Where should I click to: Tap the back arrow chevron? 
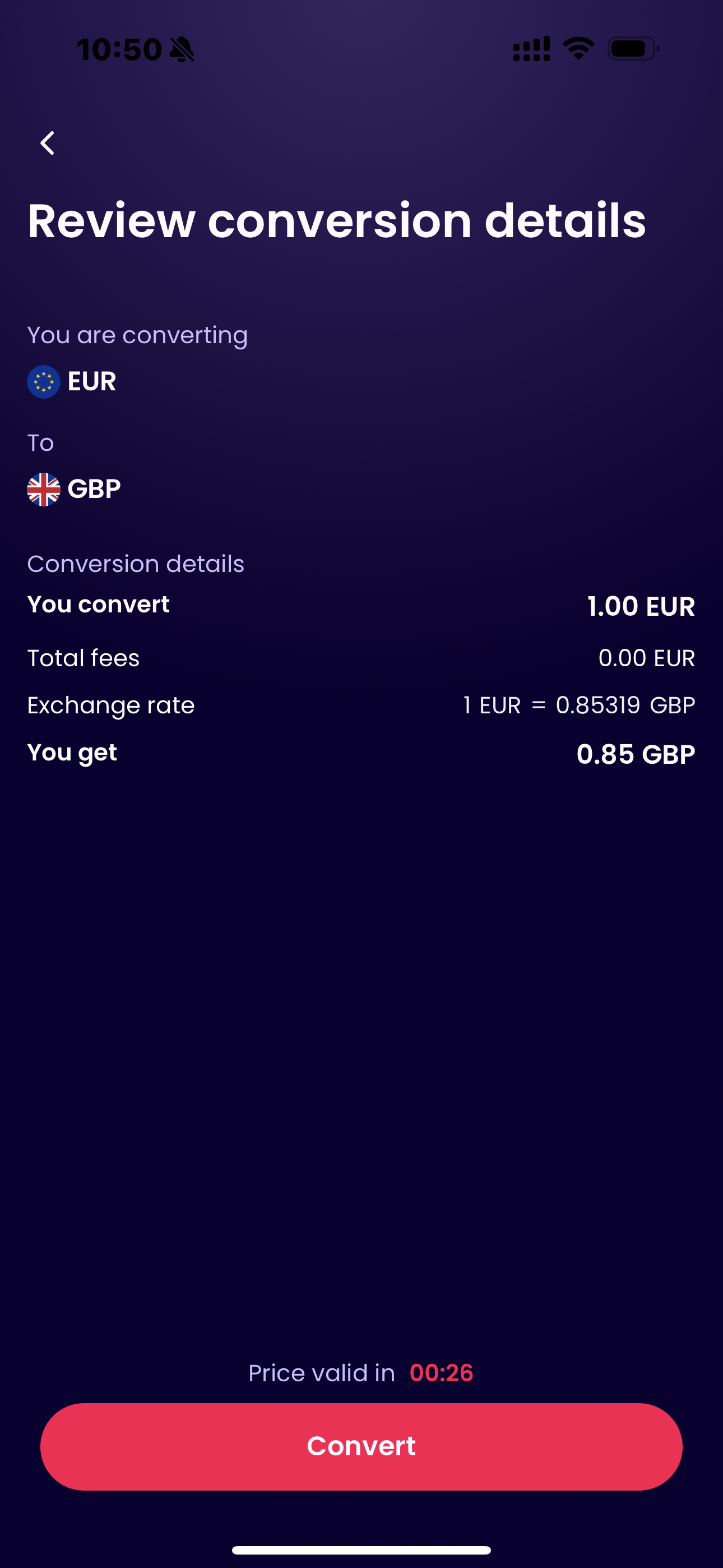point(48,144)
